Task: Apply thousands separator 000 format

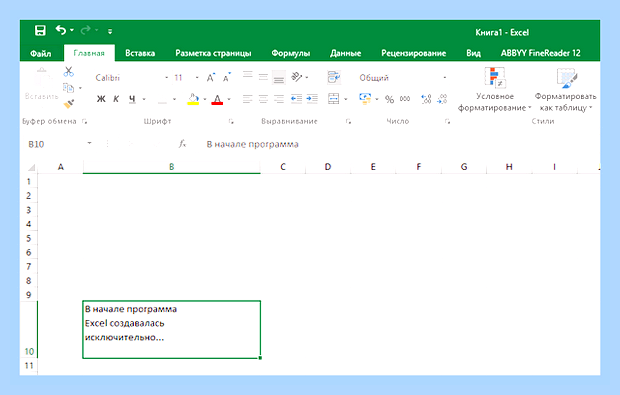Action: coord(405,99)
